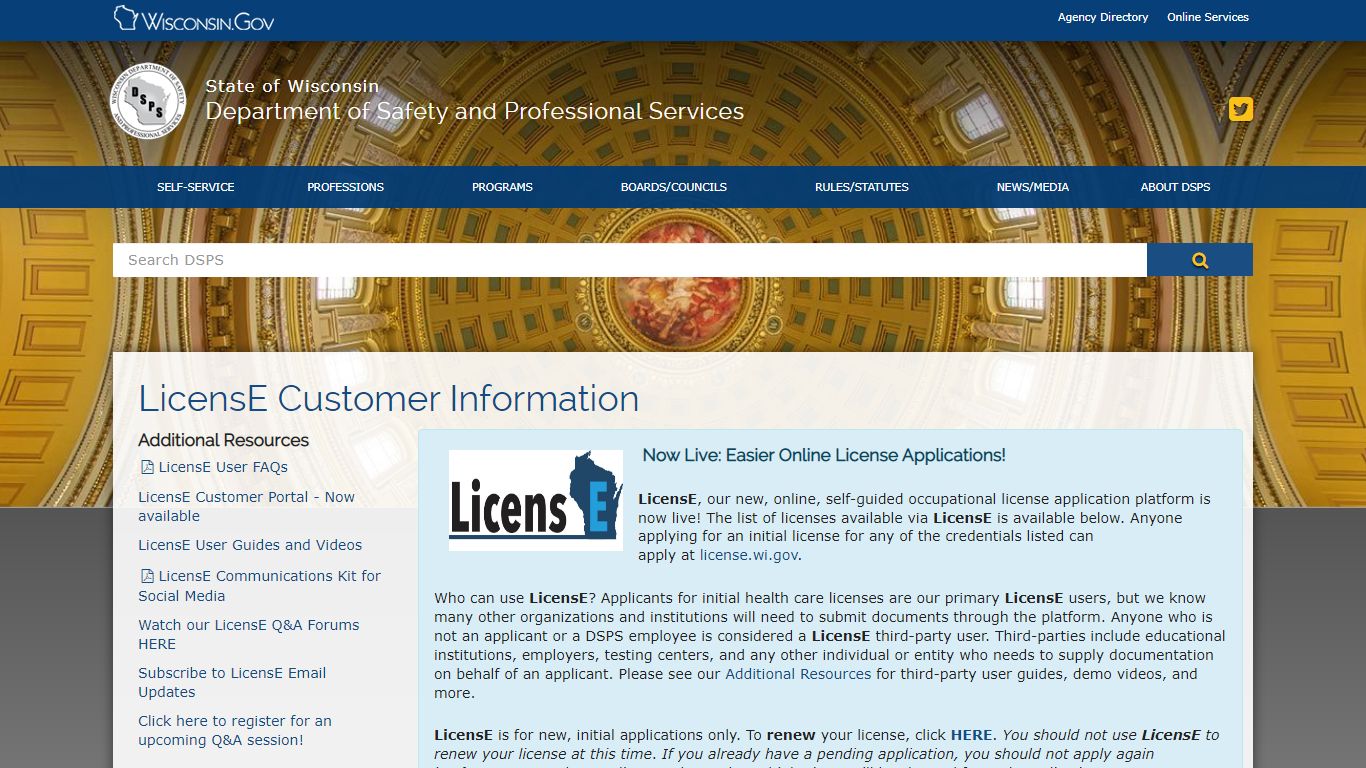Viewport: 1366px width, 768px height.
Task: Open LicensE User Guides and Videos
Action: (x=250, y=545)
